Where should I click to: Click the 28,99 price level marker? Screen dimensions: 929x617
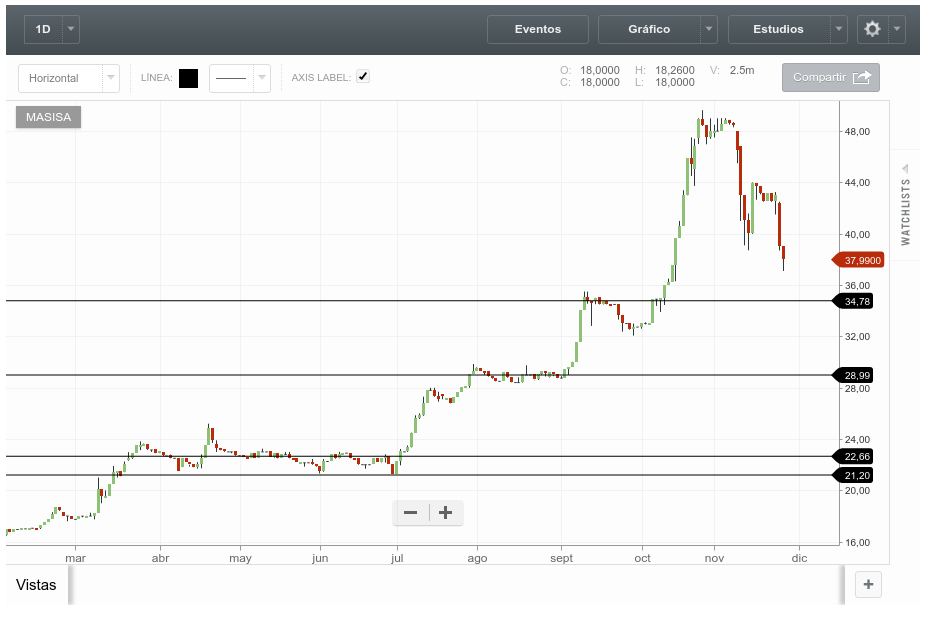(x=856, y=375)
